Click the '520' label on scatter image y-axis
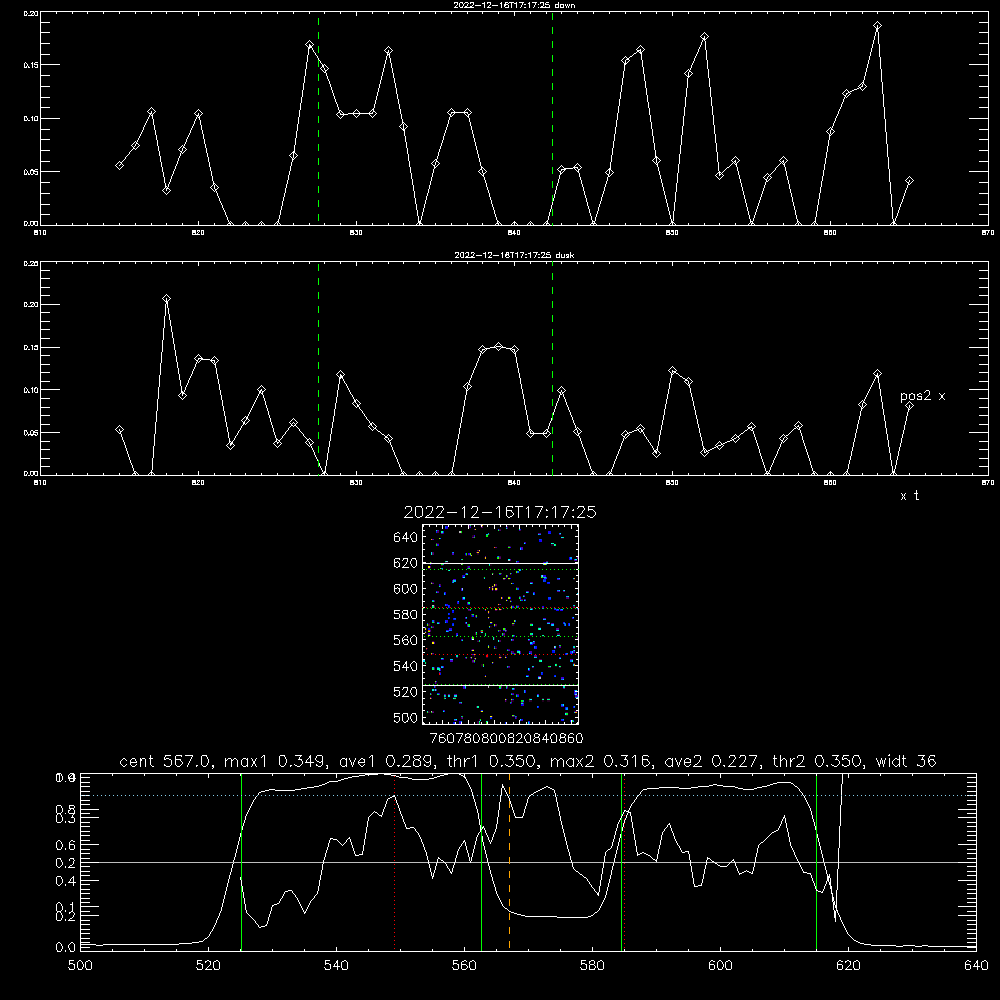Screen dimensions: 1000x1000 pyautogui.click(x=406, y=692)
